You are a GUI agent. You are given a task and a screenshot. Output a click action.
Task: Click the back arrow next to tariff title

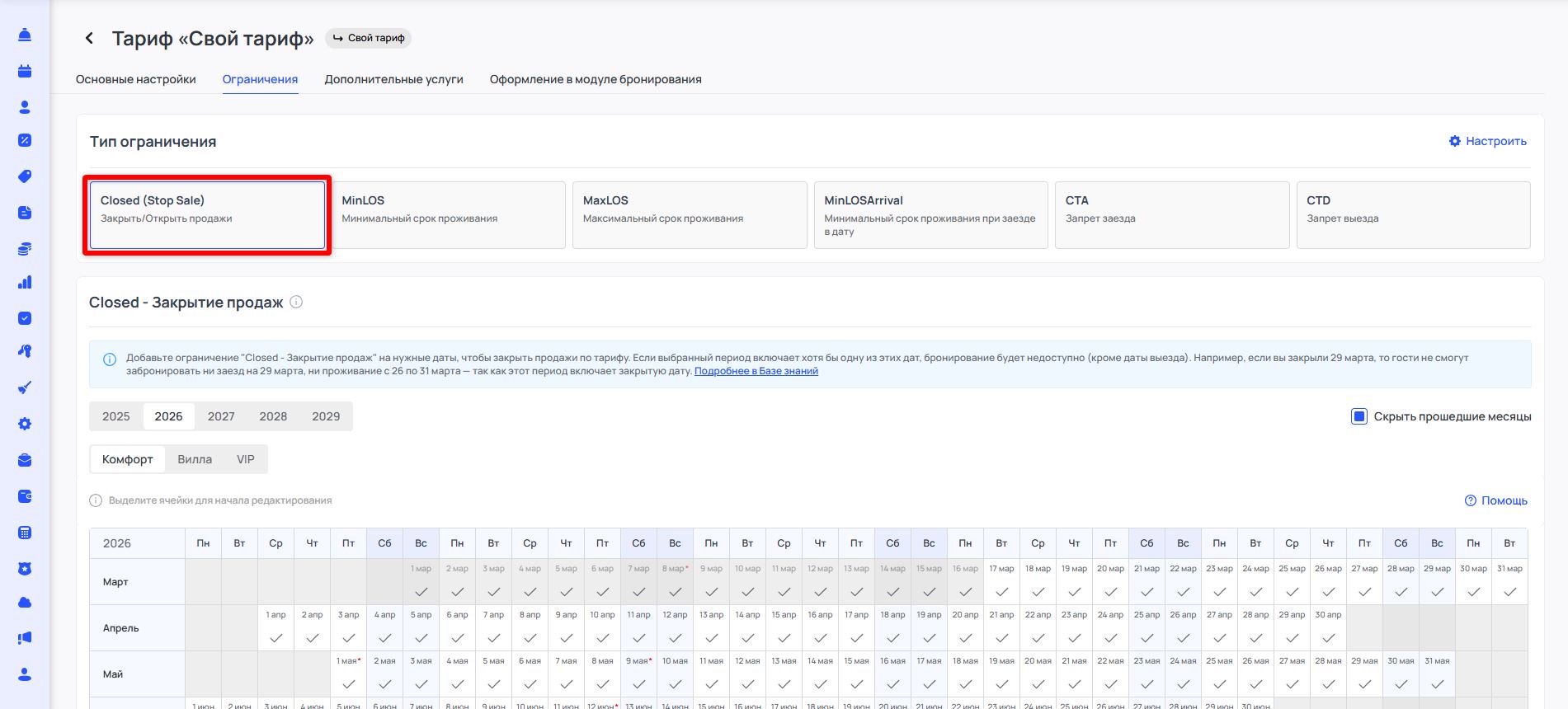(89, 39)
